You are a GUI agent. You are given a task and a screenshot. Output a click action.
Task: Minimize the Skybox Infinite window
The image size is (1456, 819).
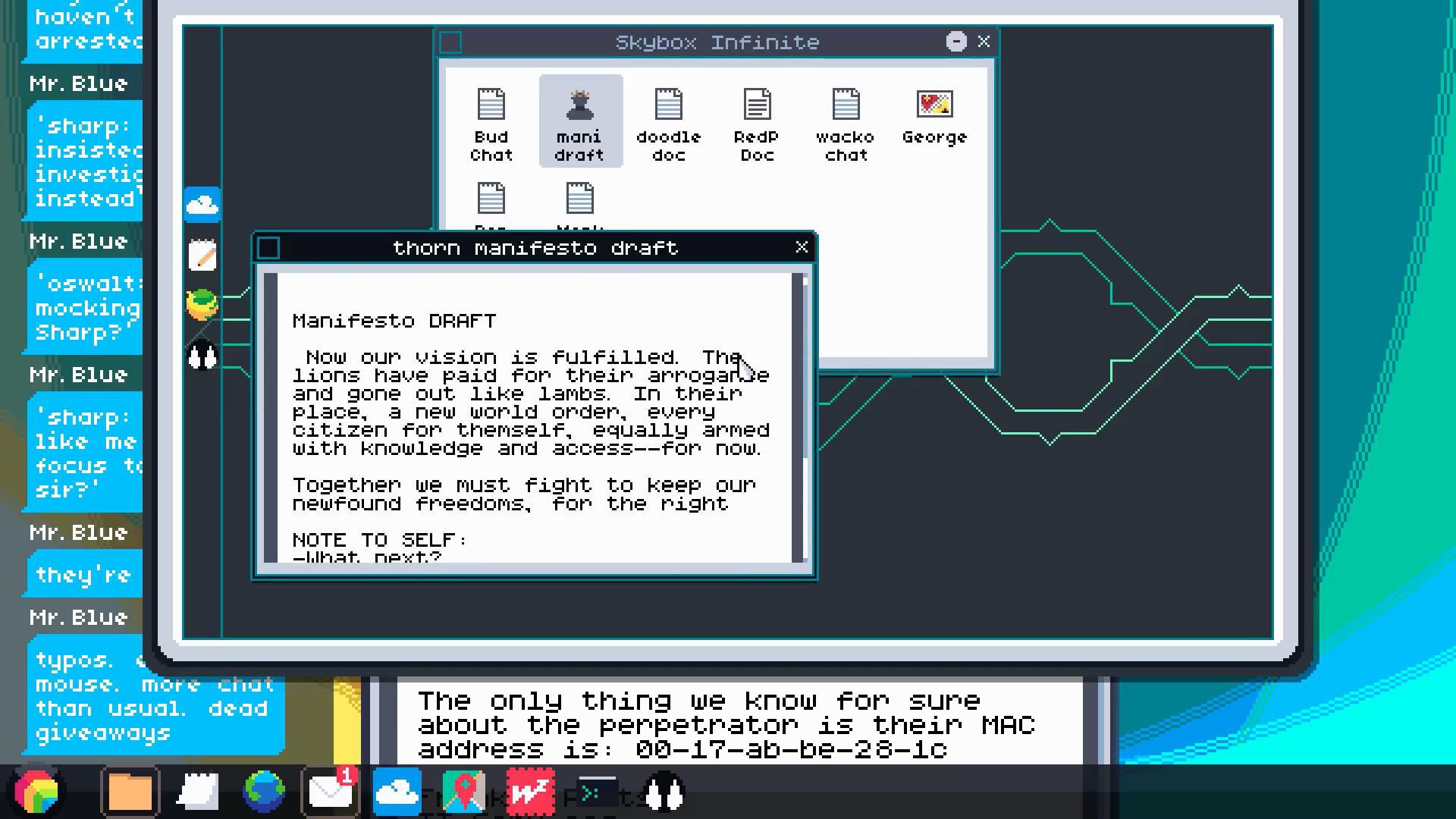956,42
